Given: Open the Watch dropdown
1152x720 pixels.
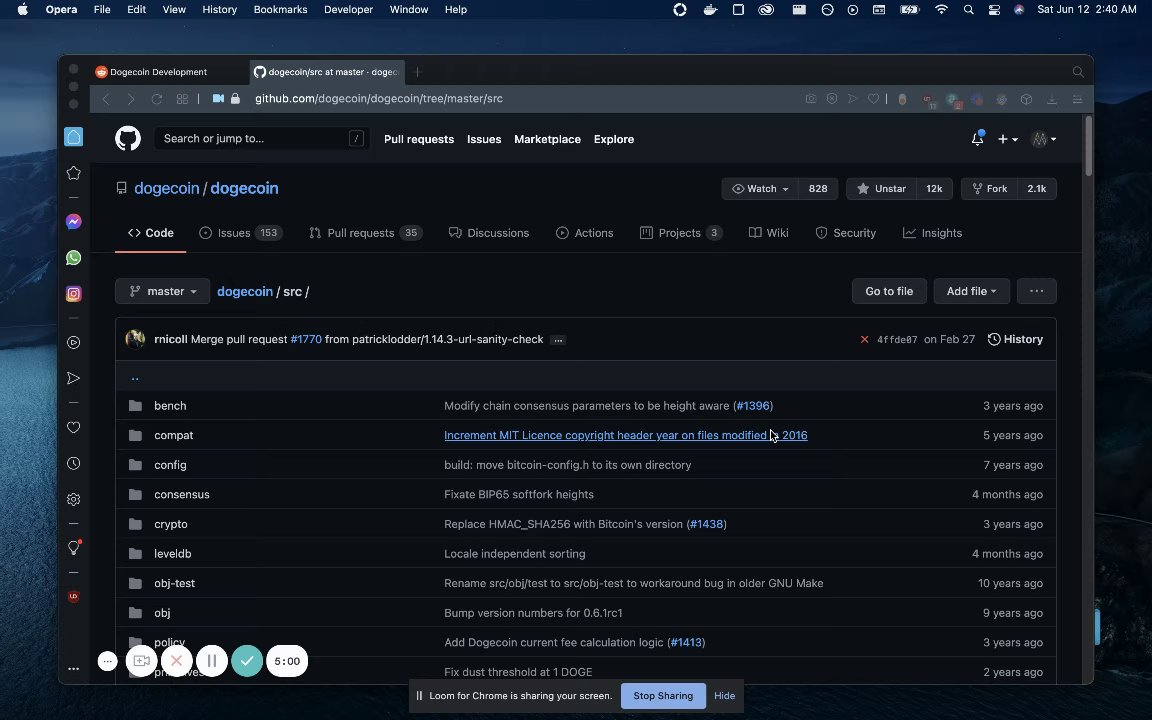Looking at the screenshot, I should [x=760, y=189].
